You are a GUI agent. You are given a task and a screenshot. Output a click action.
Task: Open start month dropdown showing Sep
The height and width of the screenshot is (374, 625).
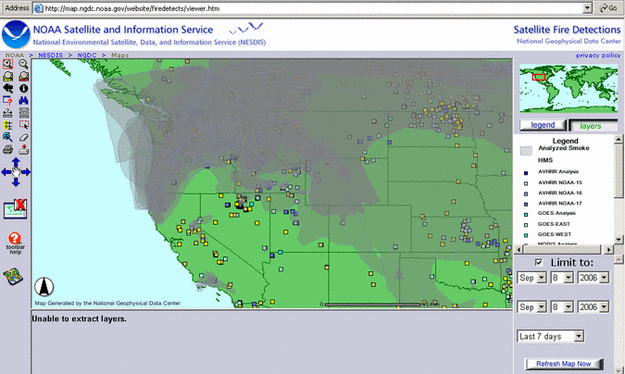click(x=532, y=278)
